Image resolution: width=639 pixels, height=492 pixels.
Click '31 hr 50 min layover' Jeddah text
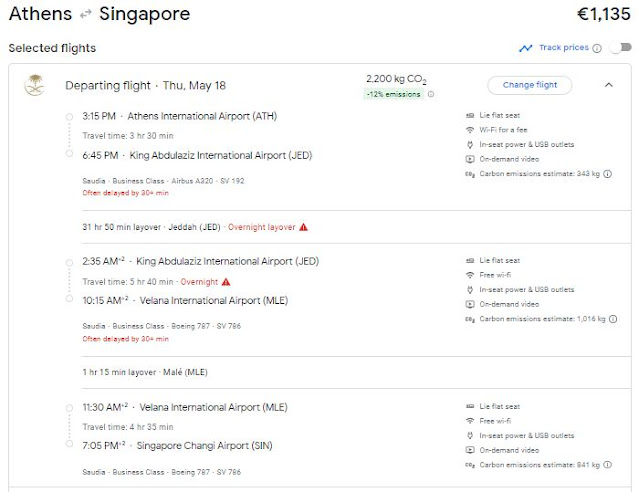pyautogui.click(x=151, y=227)
